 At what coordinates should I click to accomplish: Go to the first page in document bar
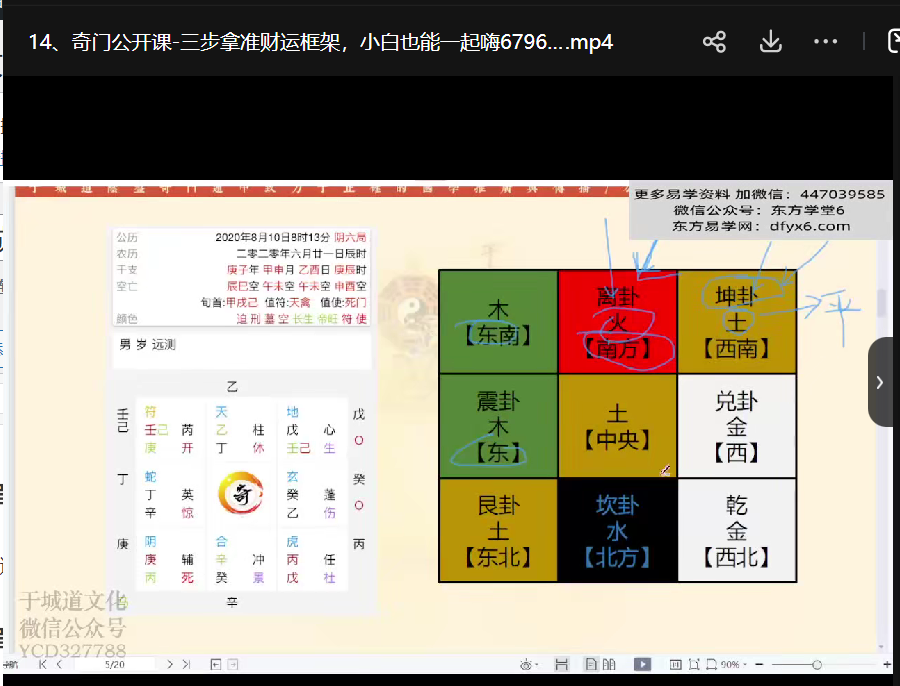[42, 664]
